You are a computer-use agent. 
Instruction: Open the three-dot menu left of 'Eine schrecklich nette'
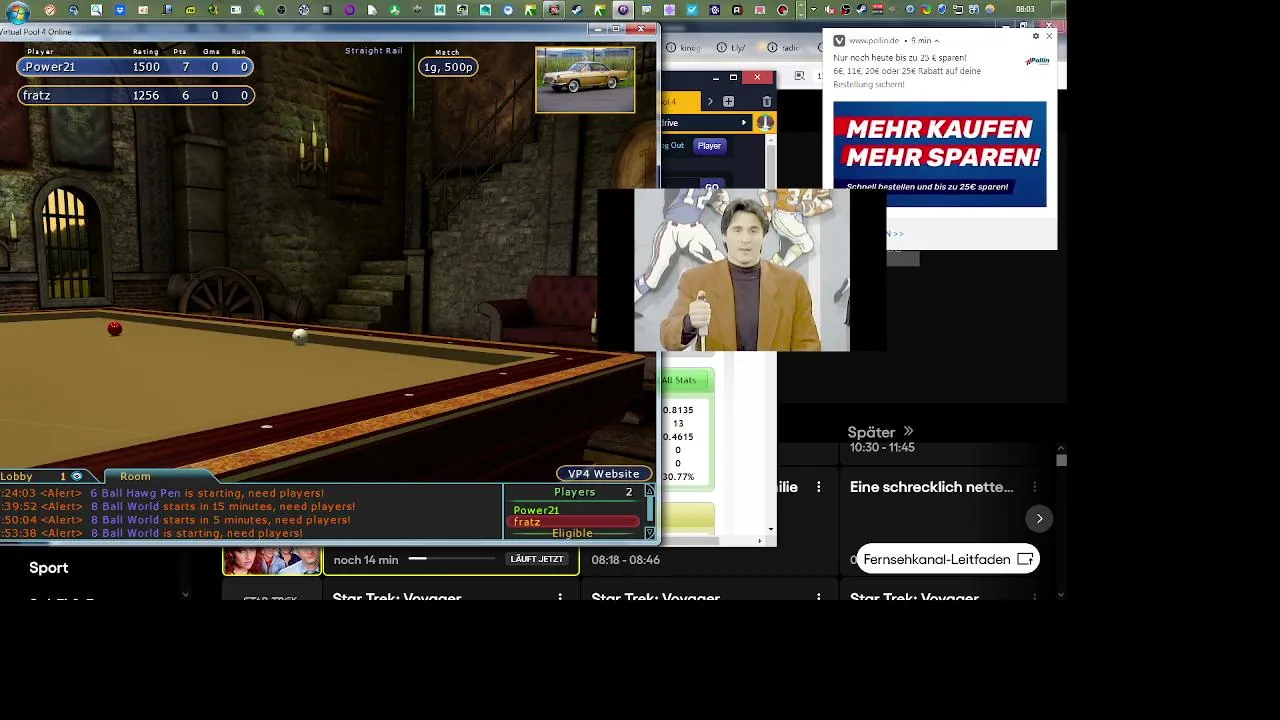819,487
